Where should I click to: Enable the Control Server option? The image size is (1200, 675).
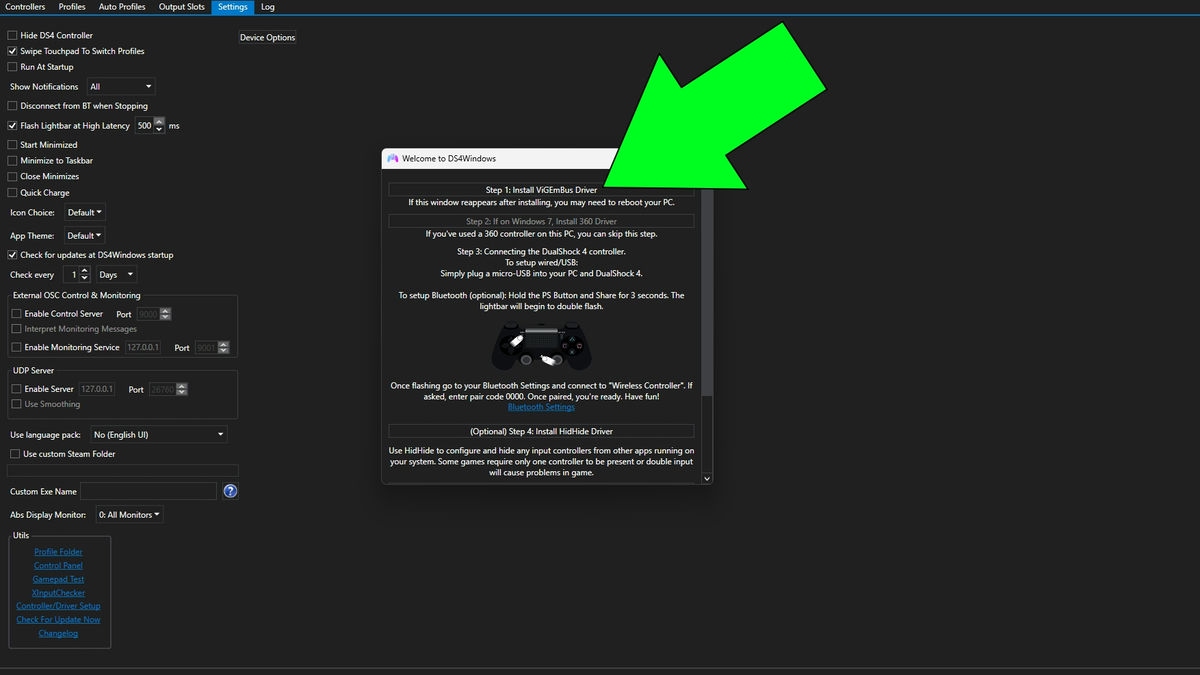click(x=15, y=313)
